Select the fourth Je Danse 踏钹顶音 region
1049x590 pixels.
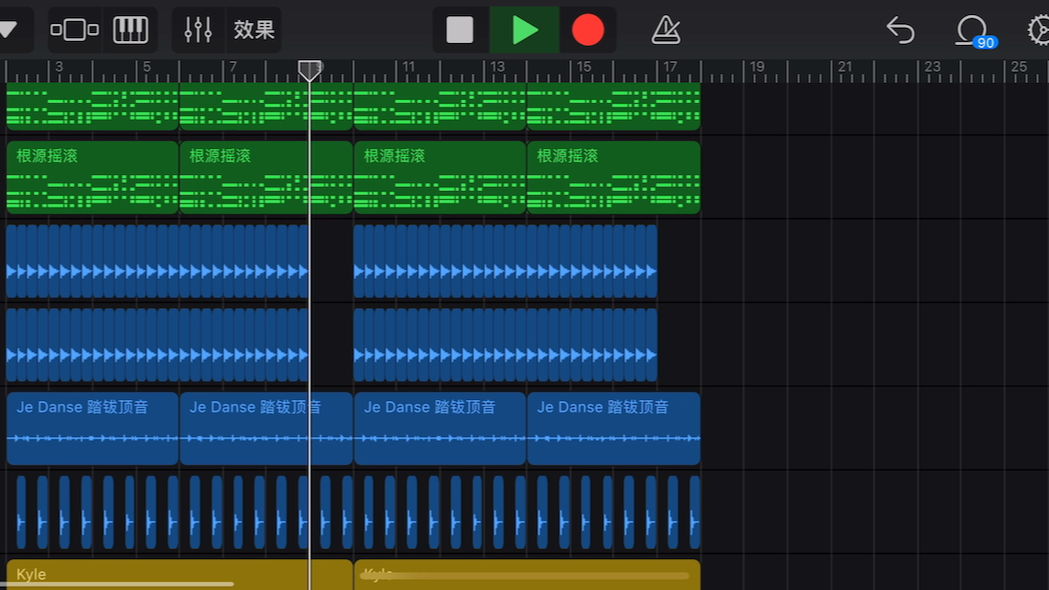click(x=613, y=428)
